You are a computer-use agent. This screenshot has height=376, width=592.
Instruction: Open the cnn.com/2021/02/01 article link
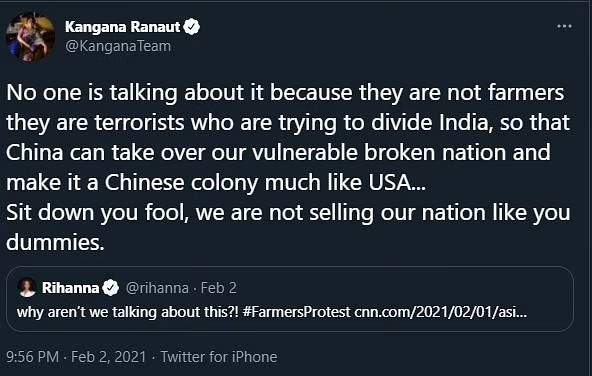click(x=440, y=312)
